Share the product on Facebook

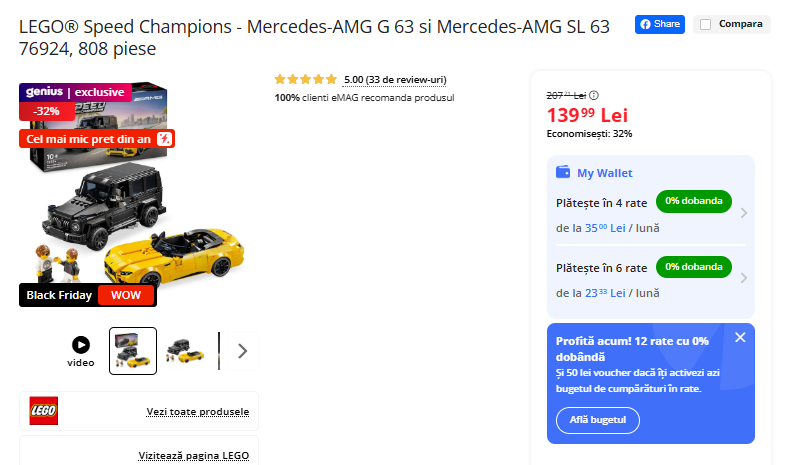[659, 24]
